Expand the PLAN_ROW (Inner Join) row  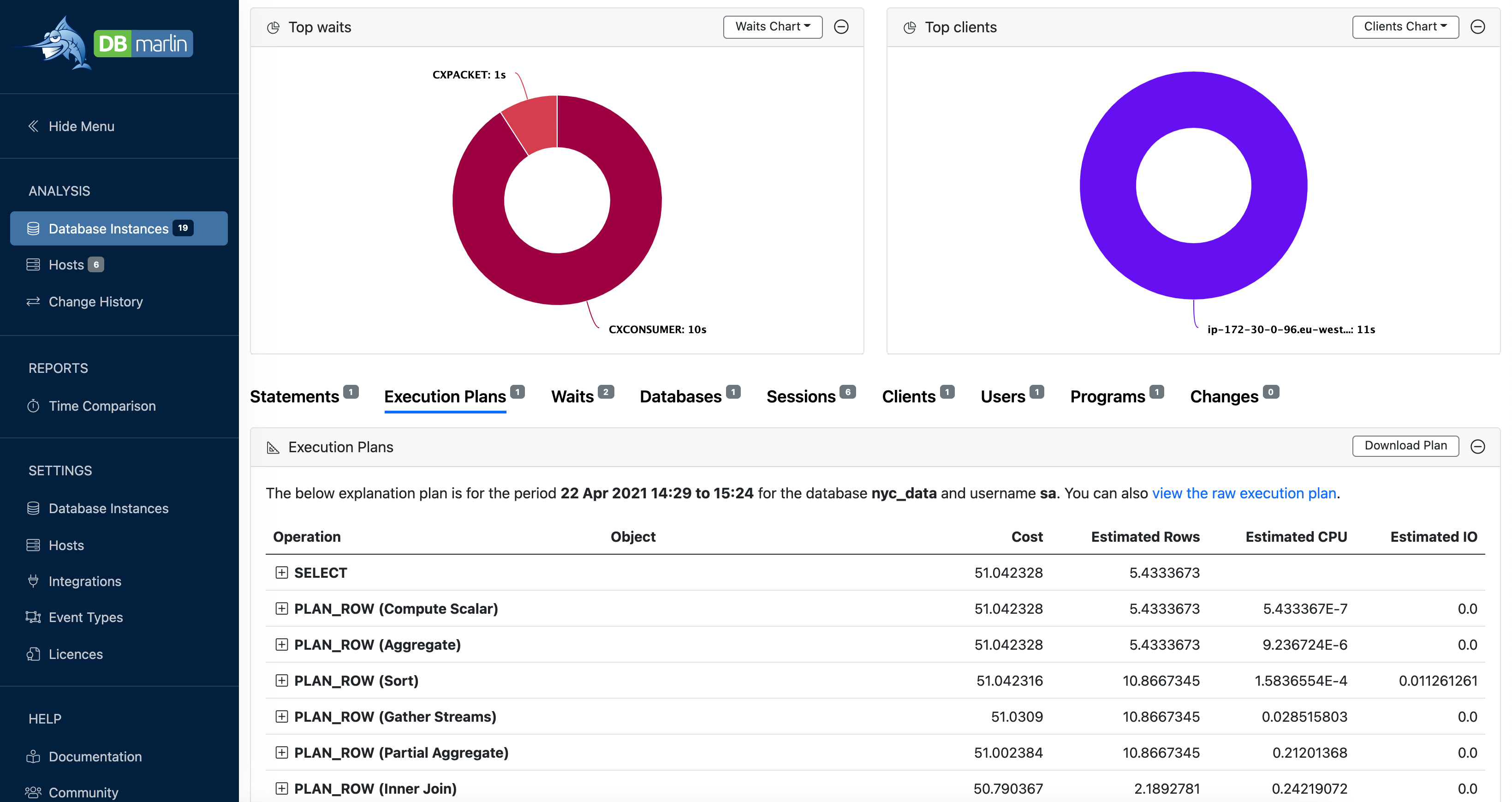point(282,789)
